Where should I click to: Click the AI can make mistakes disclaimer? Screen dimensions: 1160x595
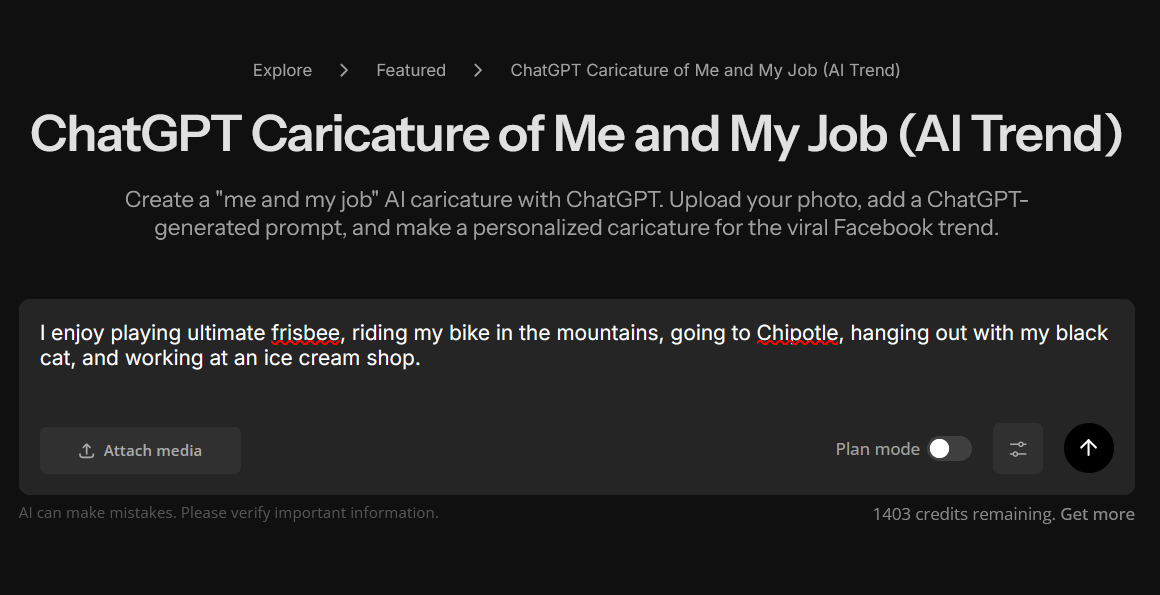click(x=228, y=513)
